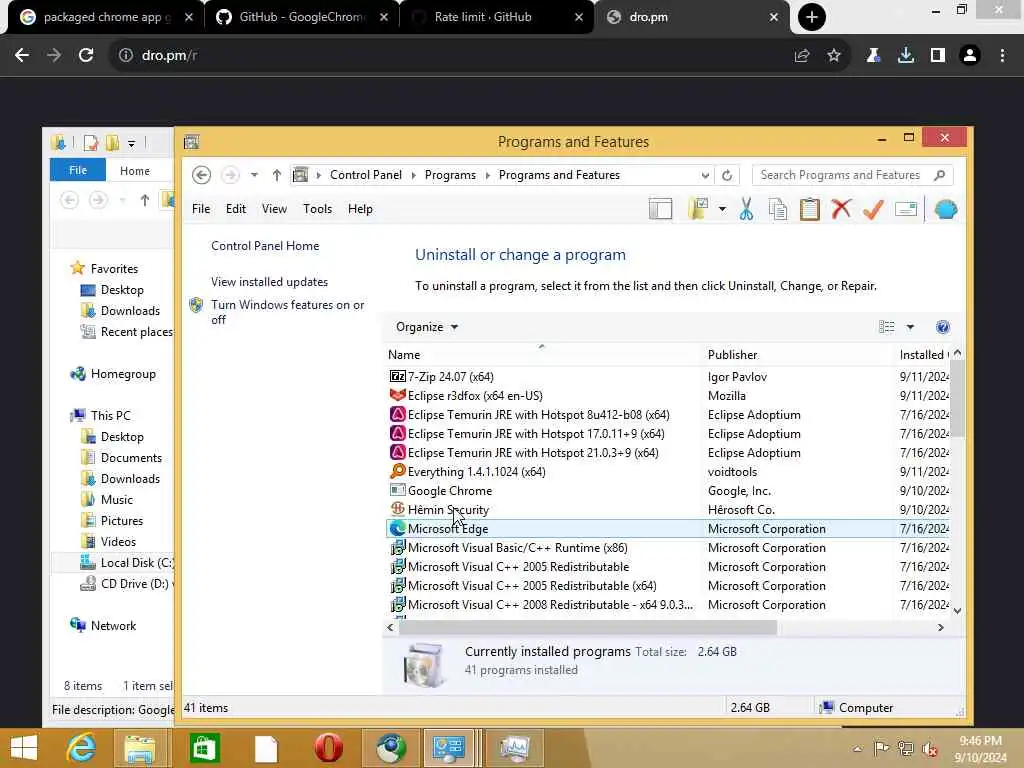Open the Tools menu
This screenshot has width=1024, height=768.
(x=317, y=209)
